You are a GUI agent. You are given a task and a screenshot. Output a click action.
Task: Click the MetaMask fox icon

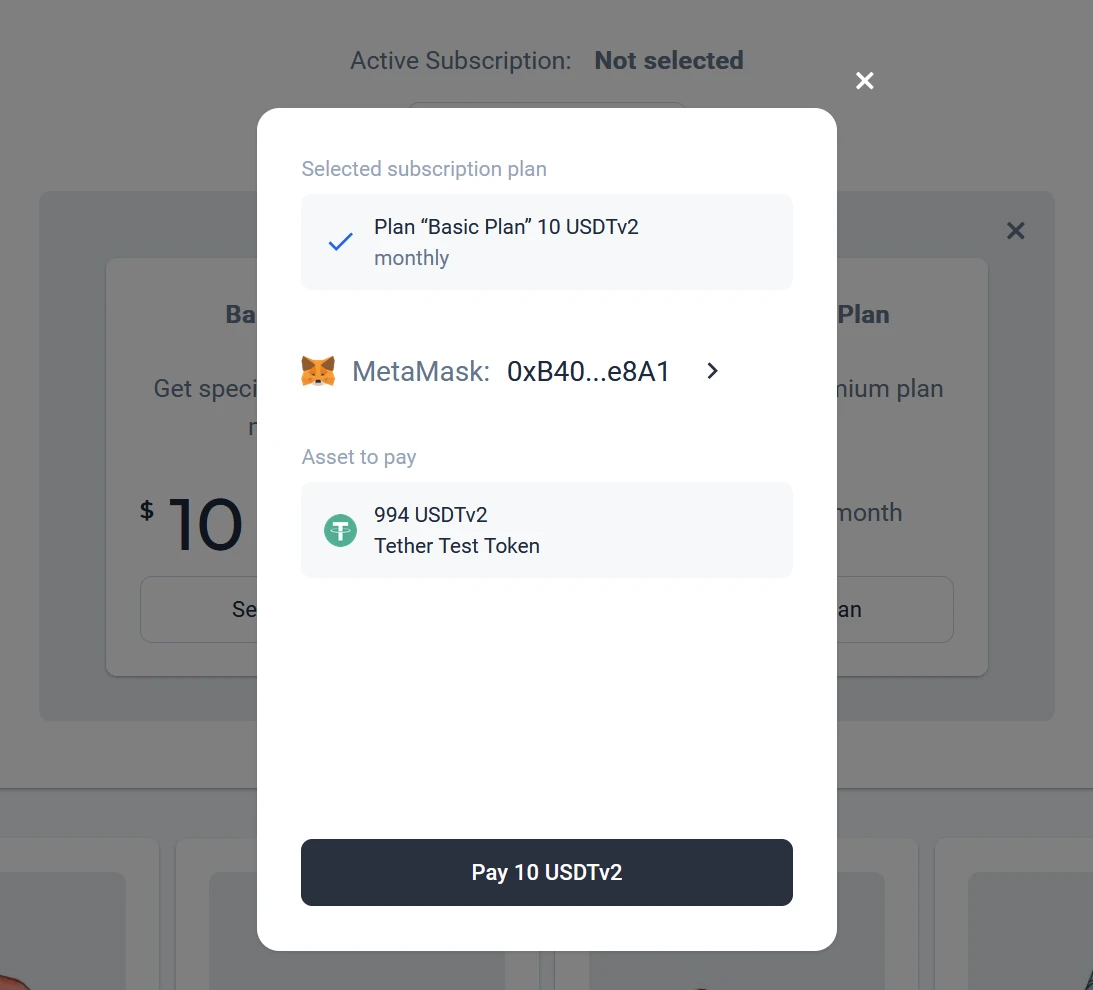(318, 372)
